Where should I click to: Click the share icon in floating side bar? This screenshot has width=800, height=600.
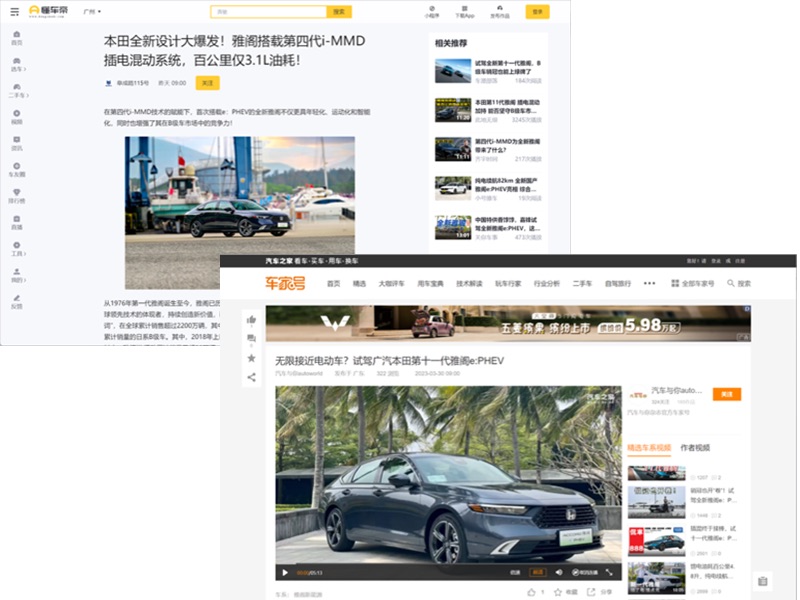252,378
